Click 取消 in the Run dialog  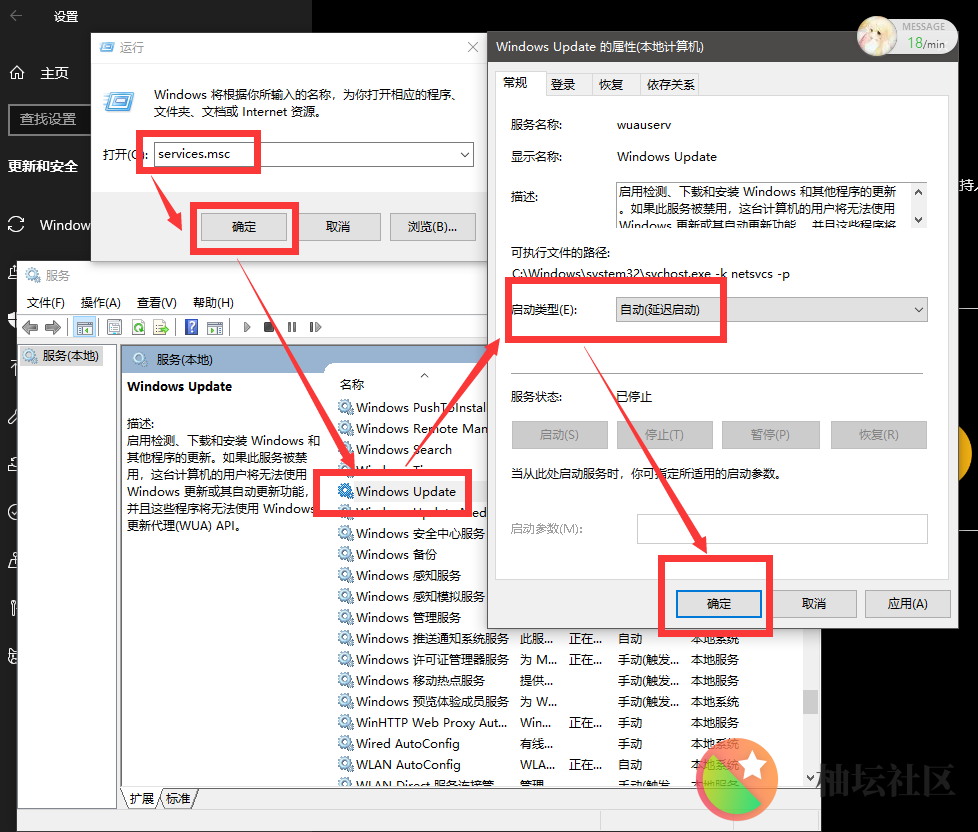tap(337, 227)
